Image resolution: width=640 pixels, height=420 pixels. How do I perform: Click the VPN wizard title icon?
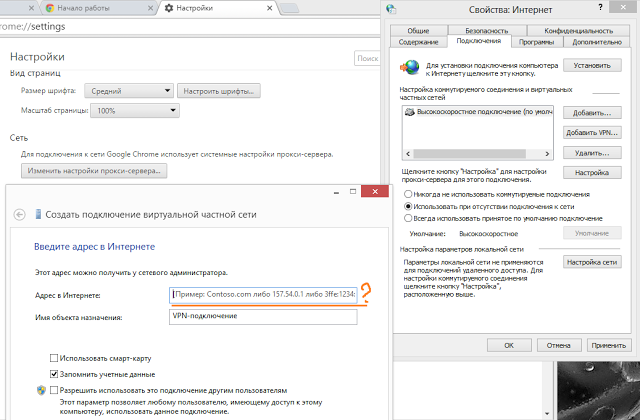click(38, 214)
